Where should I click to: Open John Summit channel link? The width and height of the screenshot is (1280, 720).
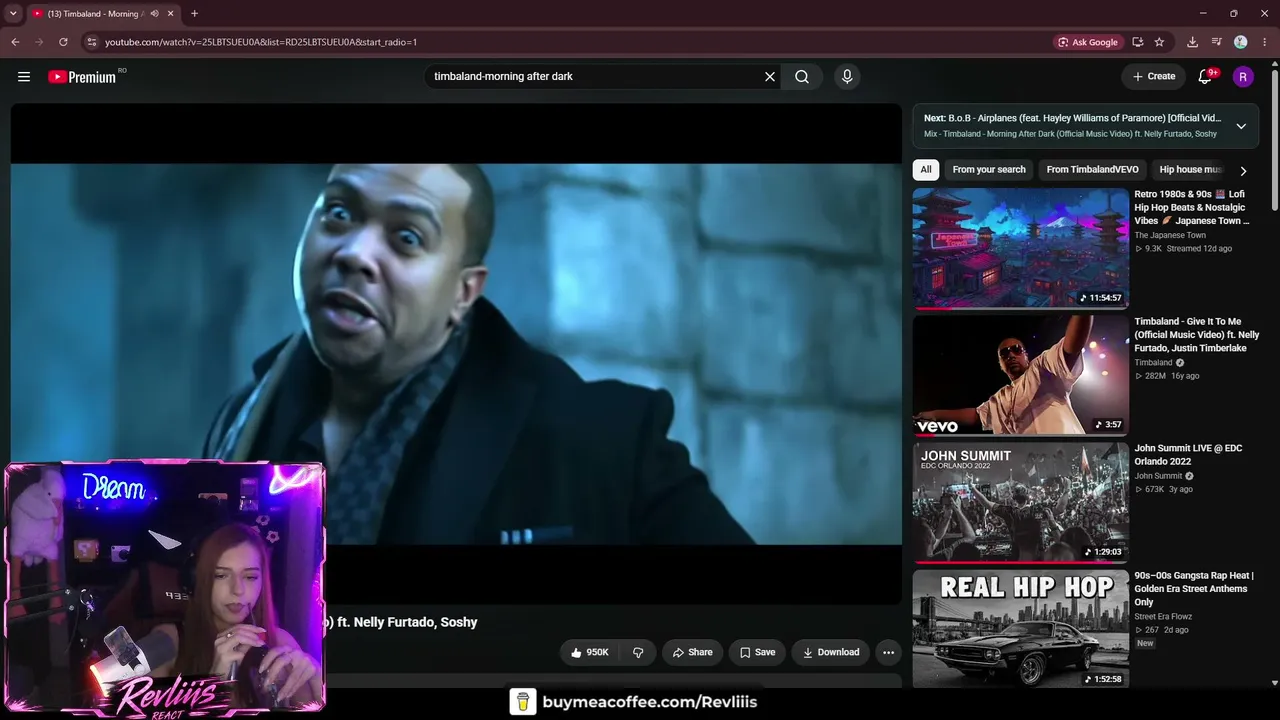[x=1158, y=476]
